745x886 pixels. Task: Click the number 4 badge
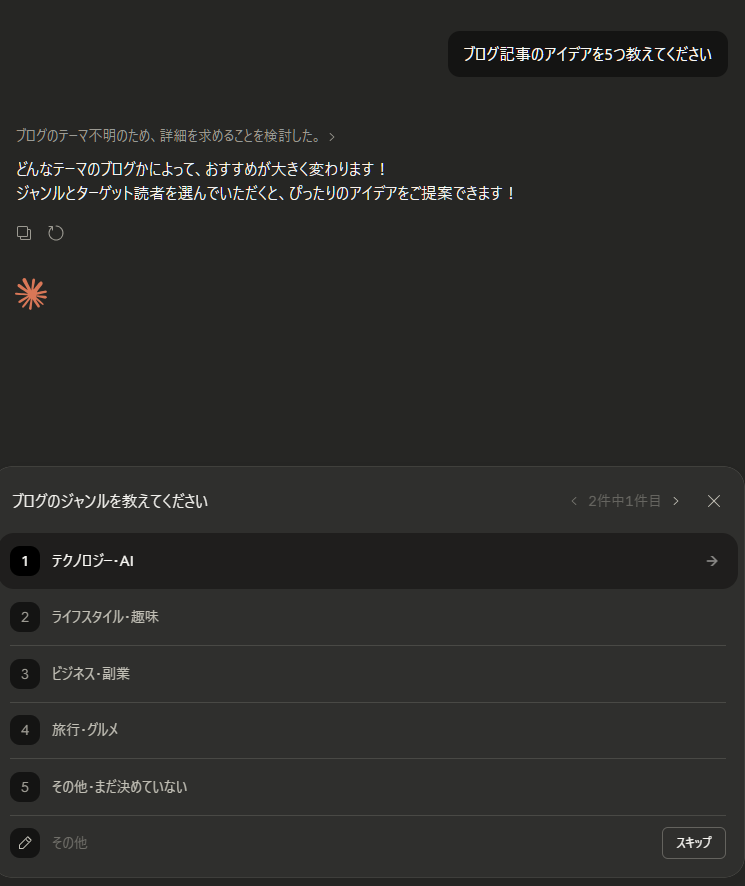coord(25,730)
